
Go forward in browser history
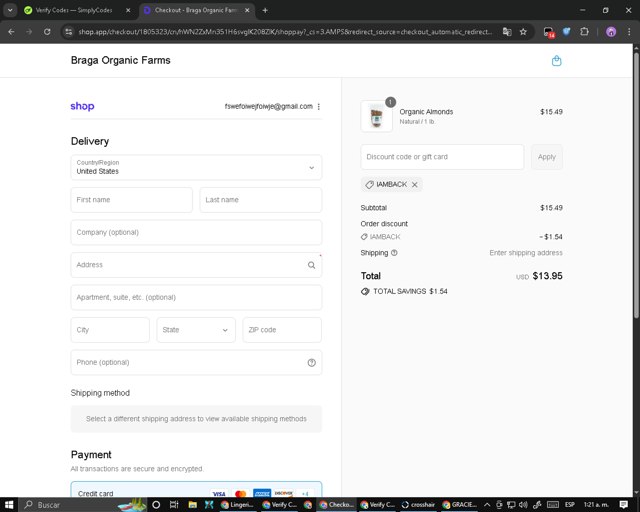tap(29, 32)
